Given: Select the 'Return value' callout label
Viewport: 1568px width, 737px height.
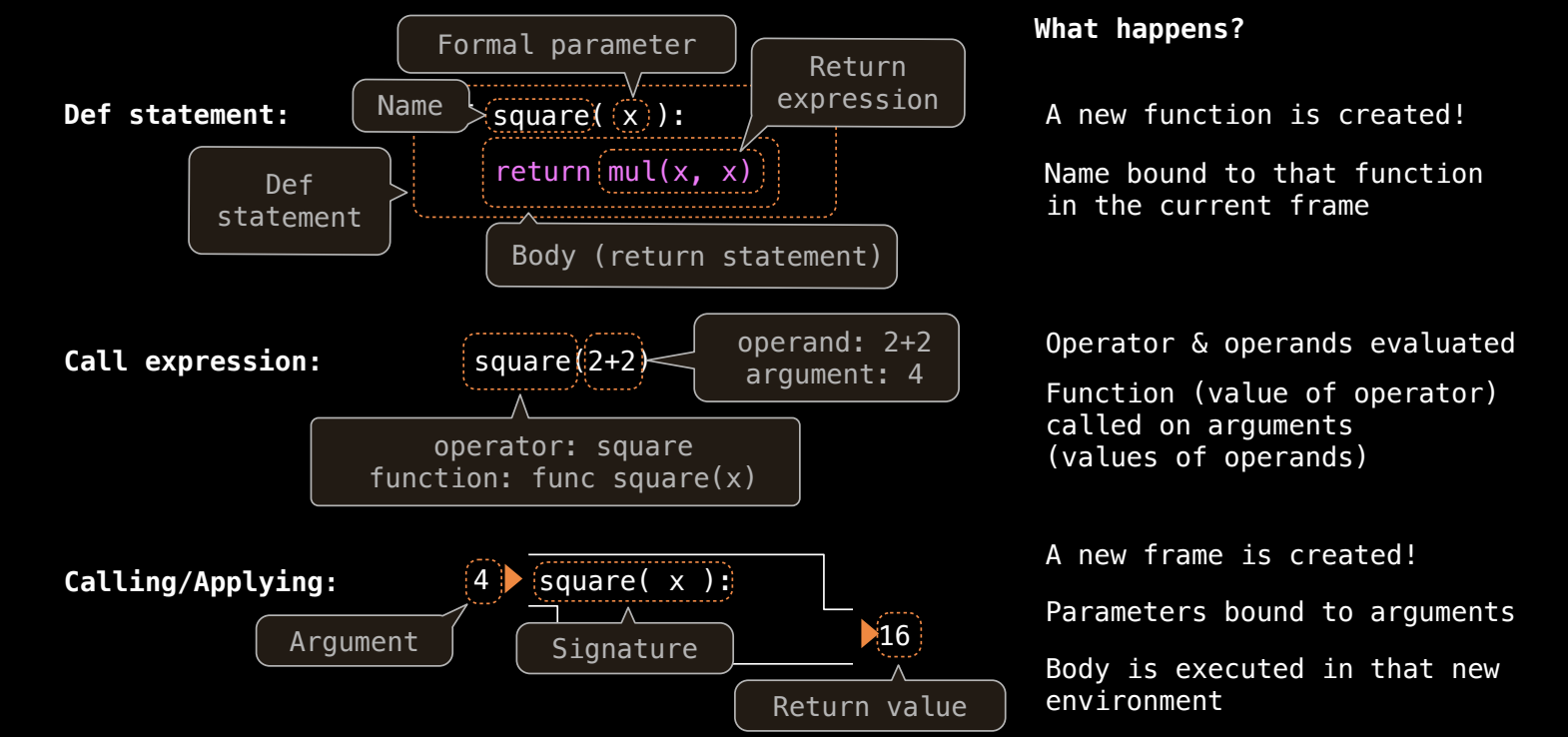Looking at the screenshot, I should pyautogui.click(x=870, y=707).
